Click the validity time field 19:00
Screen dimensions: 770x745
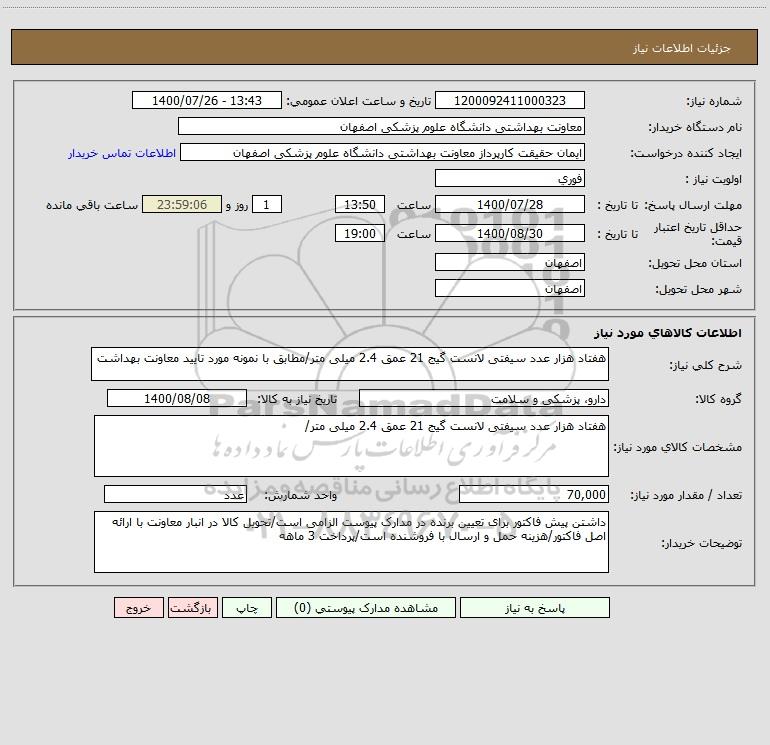(x=359, y=233)
